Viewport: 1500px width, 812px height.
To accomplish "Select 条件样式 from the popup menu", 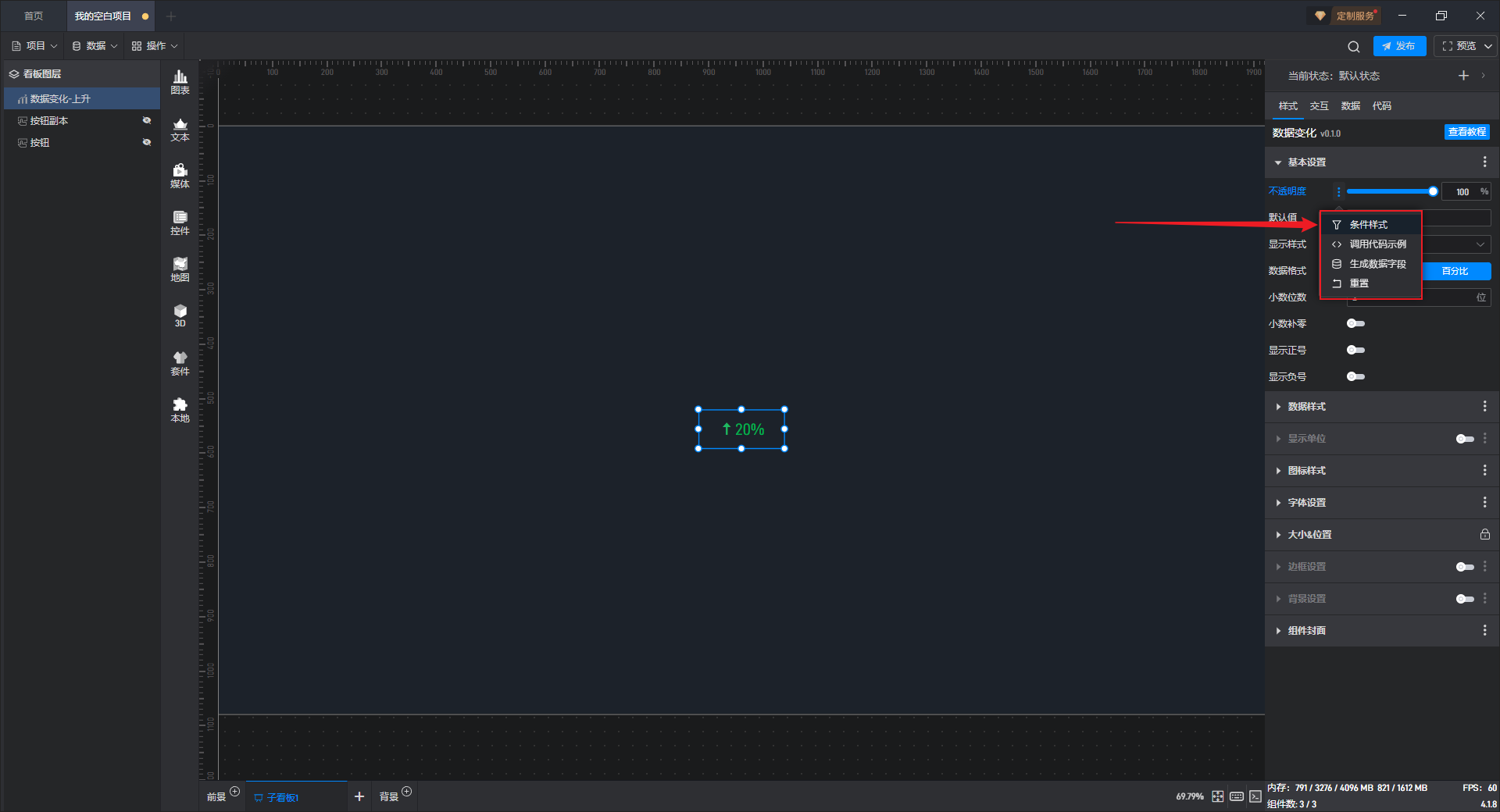I will [1370, 225].
